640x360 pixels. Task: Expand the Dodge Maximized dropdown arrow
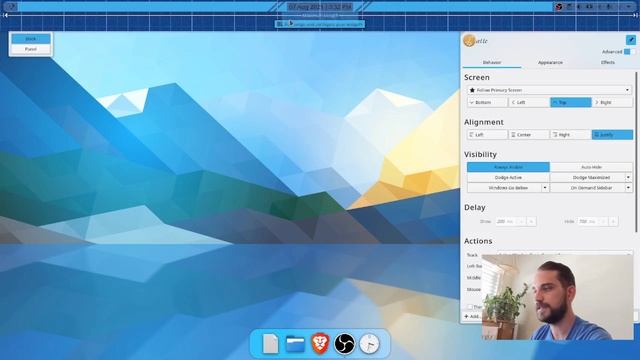pos(629,178)
